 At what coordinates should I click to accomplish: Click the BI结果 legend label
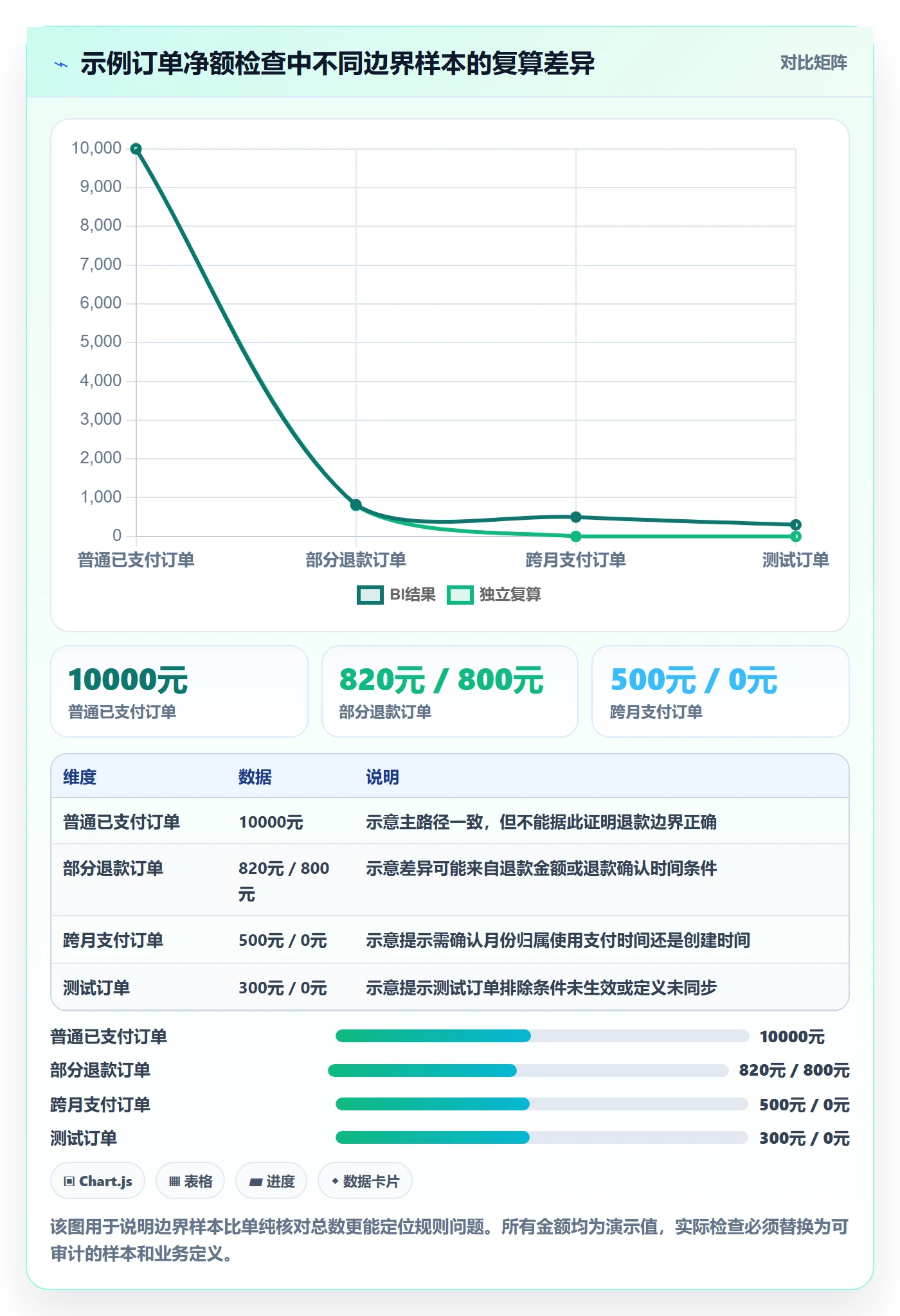(413, 595)
